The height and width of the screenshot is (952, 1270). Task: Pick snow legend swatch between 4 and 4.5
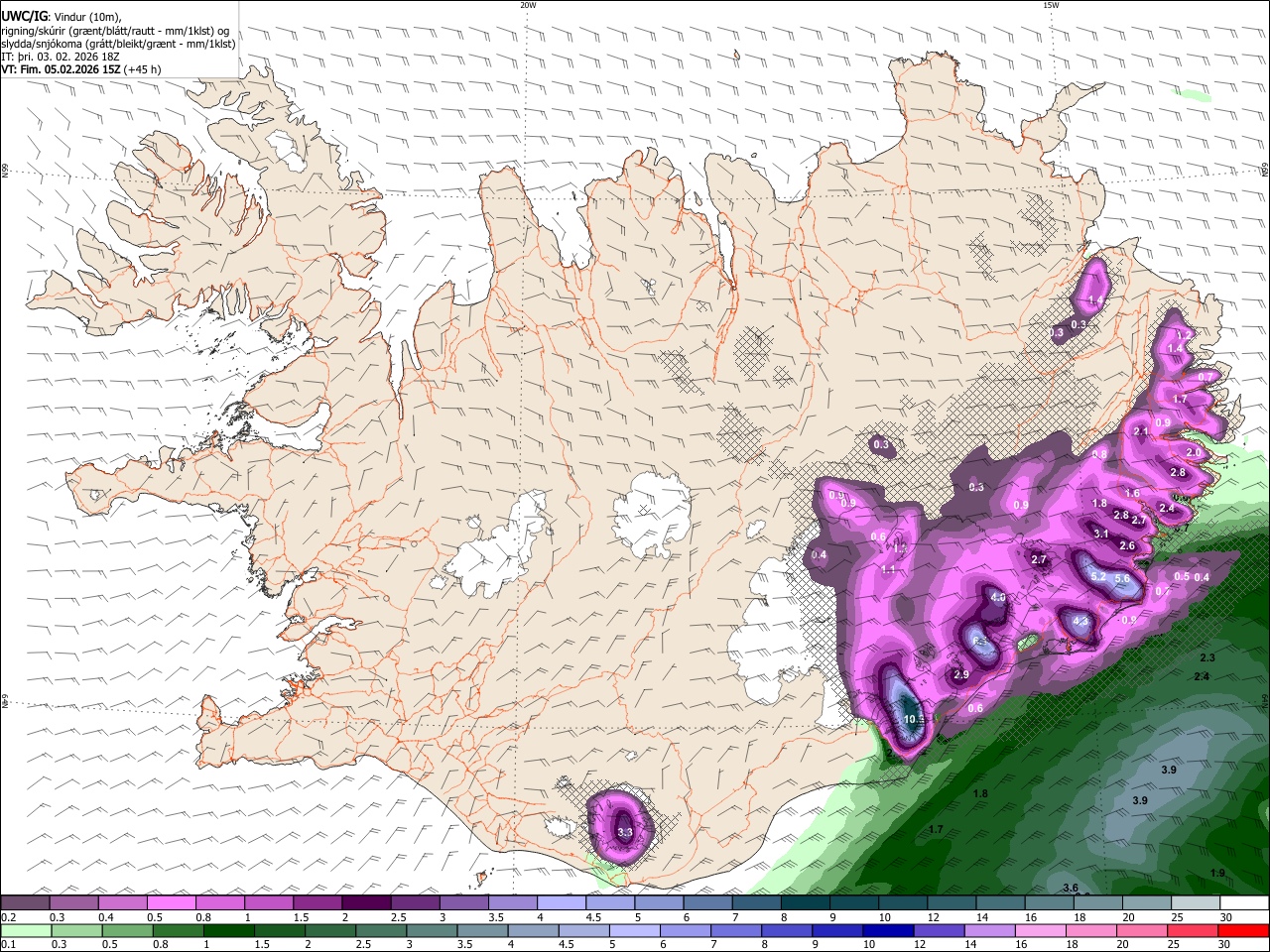(561, 902)
